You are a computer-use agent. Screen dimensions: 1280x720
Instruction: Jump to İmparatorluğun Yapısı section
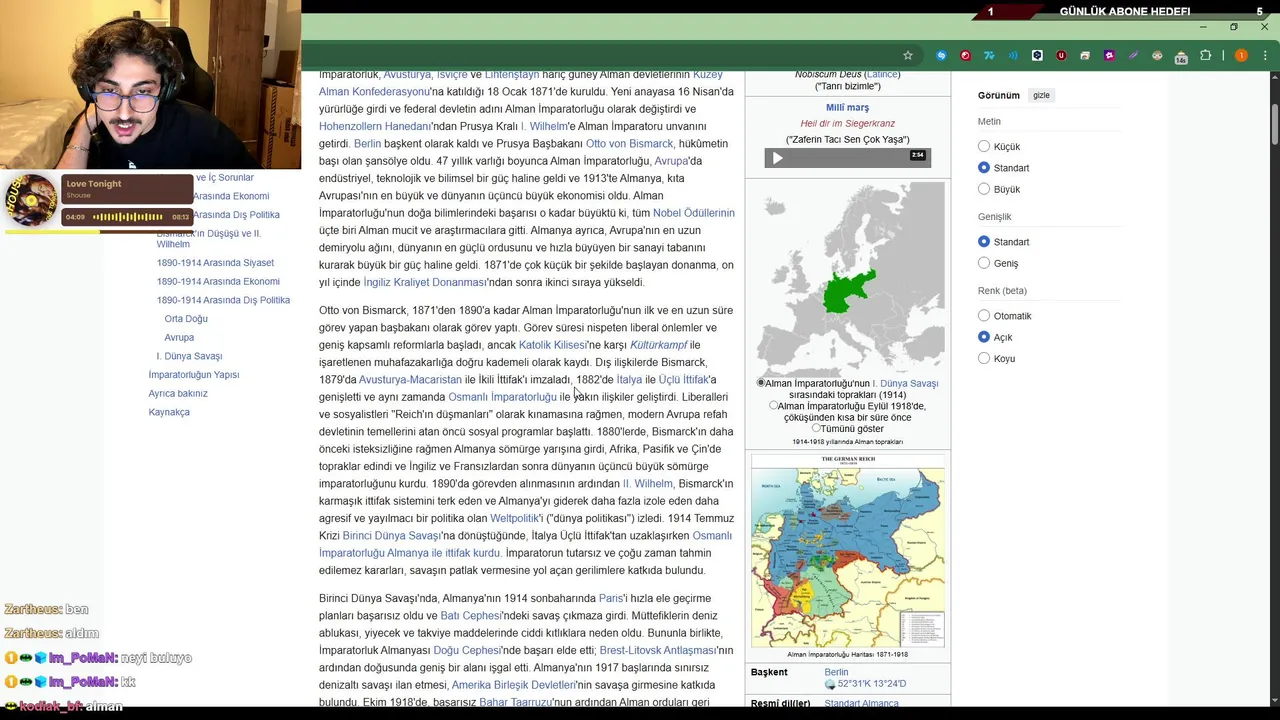click(194, 375)
